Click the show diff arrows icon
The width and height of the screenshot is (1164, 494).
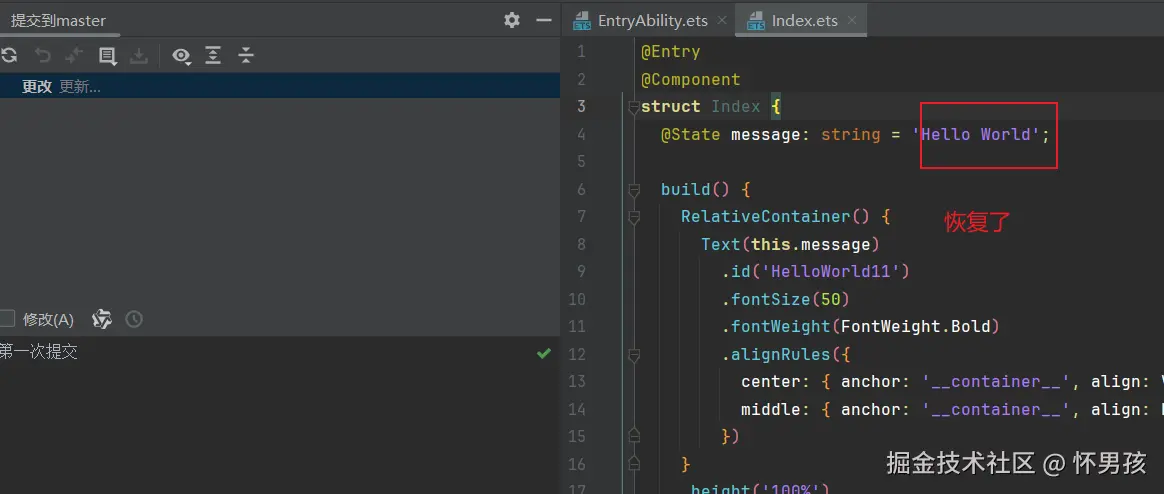(x=74, y=55)
